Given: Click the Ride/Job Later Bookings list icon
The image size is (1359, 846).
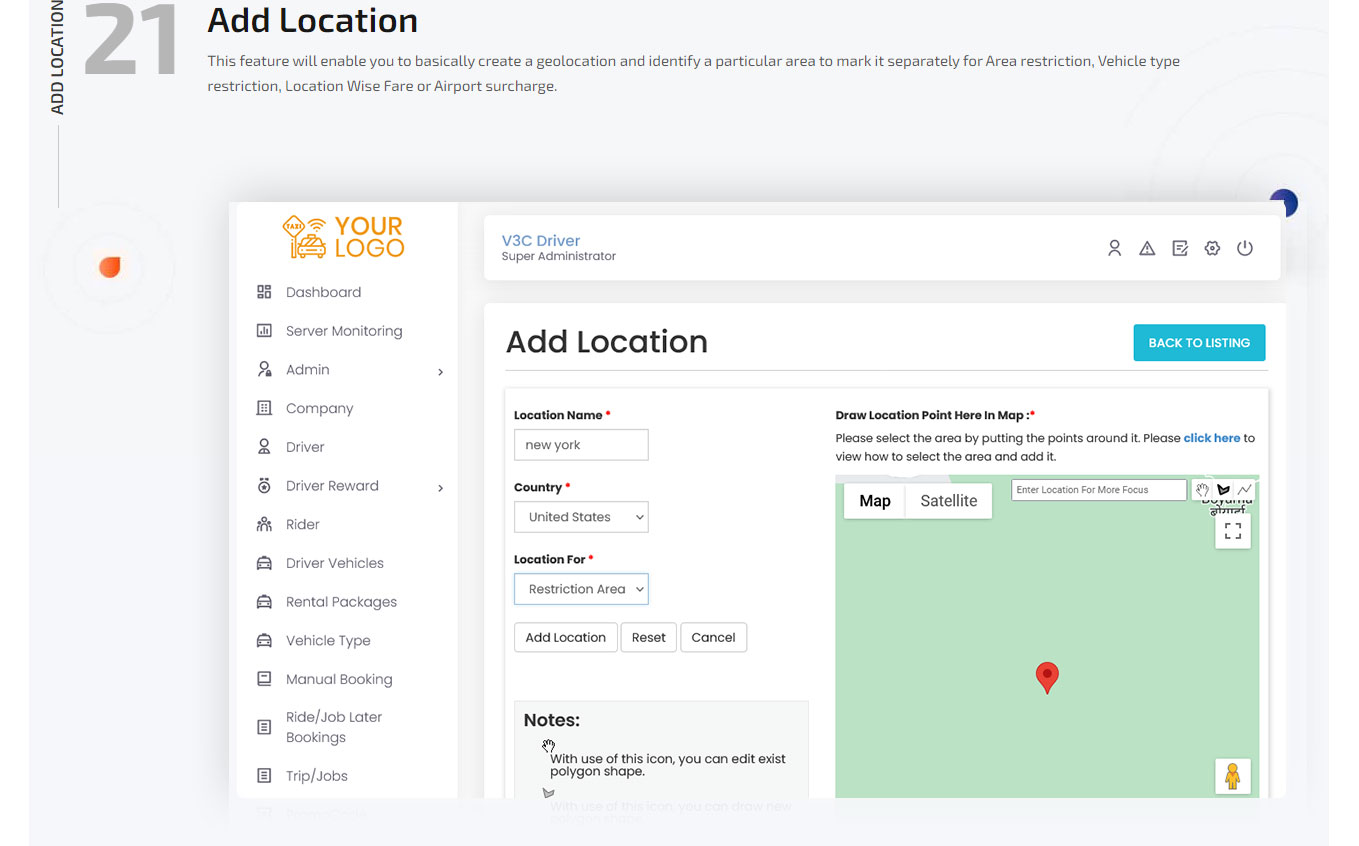Looking at the screenshot, I should tap(264, 727).
